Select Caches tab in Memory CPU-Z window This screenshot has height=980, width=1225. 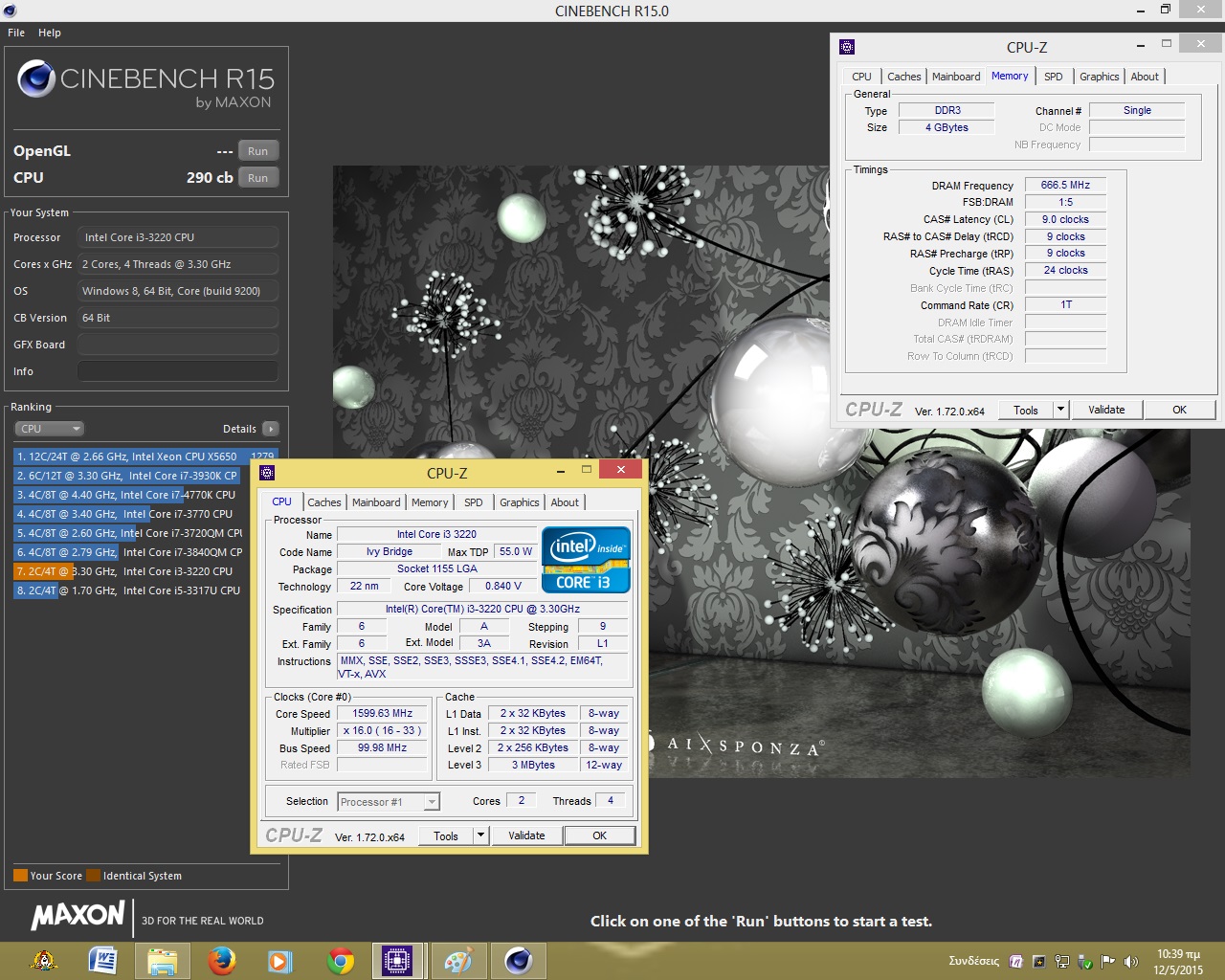(x=904, y=77)
